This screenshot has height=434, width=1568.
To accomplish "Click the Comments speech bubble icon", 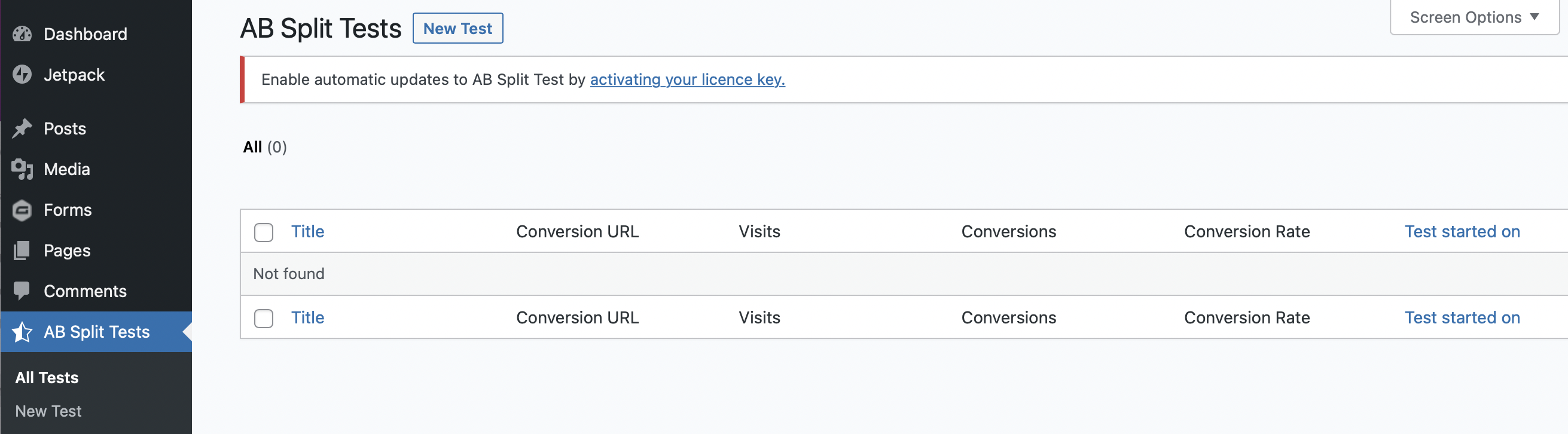I will pyautogui.click(x=22, y=291).
